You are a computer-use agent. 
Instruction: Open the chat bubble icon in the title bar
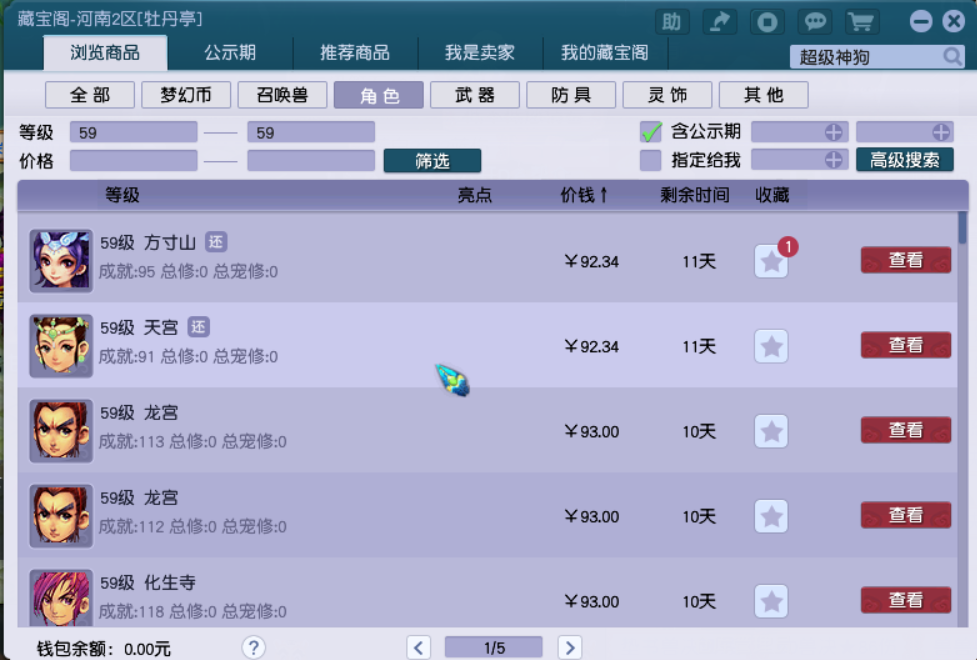click(x=814, y=22)
